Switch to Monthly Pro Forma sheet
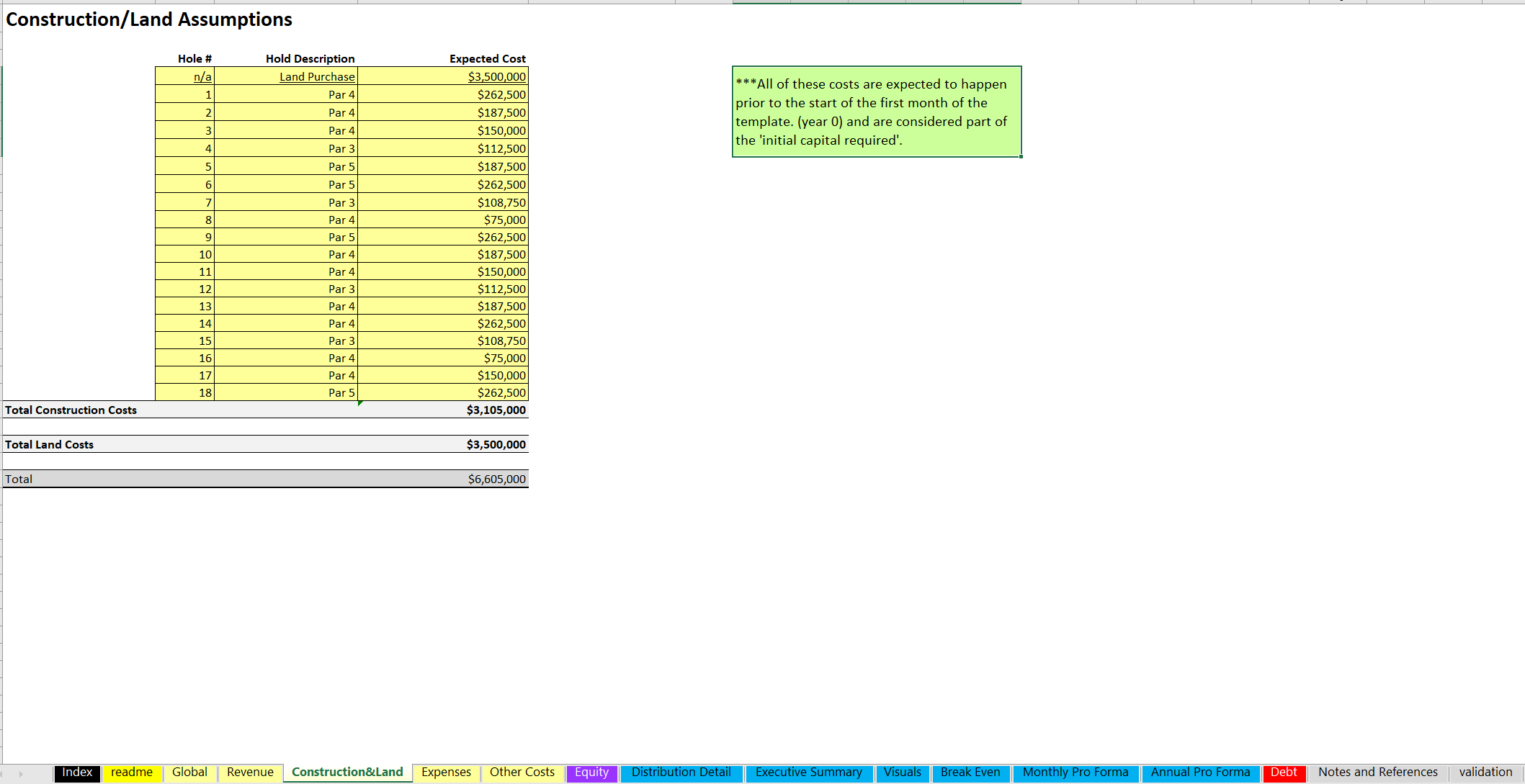The width and height of the screenshot is (1525, 784). coord(1075,772)
